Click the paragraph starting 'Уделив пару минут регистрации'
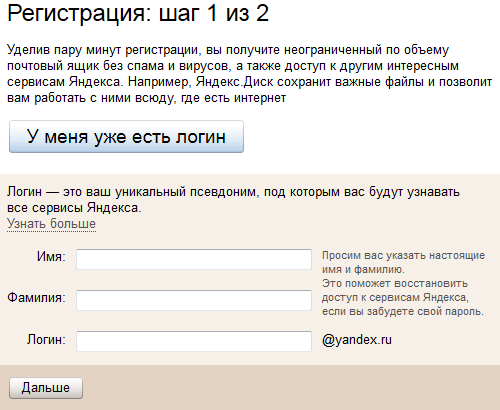This screenshot has height=410, width=500. click(249, 74)
